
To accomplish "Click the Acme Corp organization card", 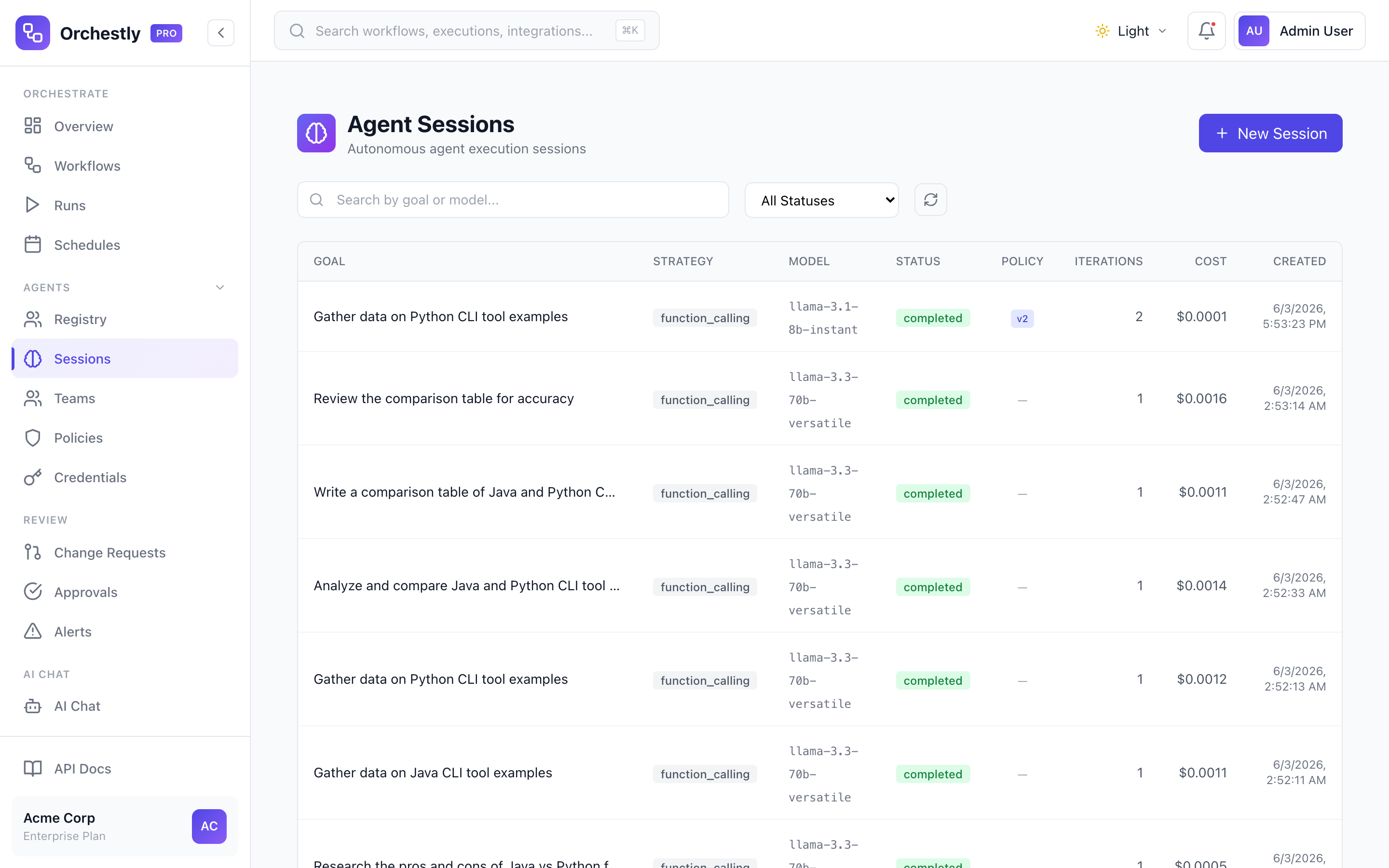I will pos(124,826).
